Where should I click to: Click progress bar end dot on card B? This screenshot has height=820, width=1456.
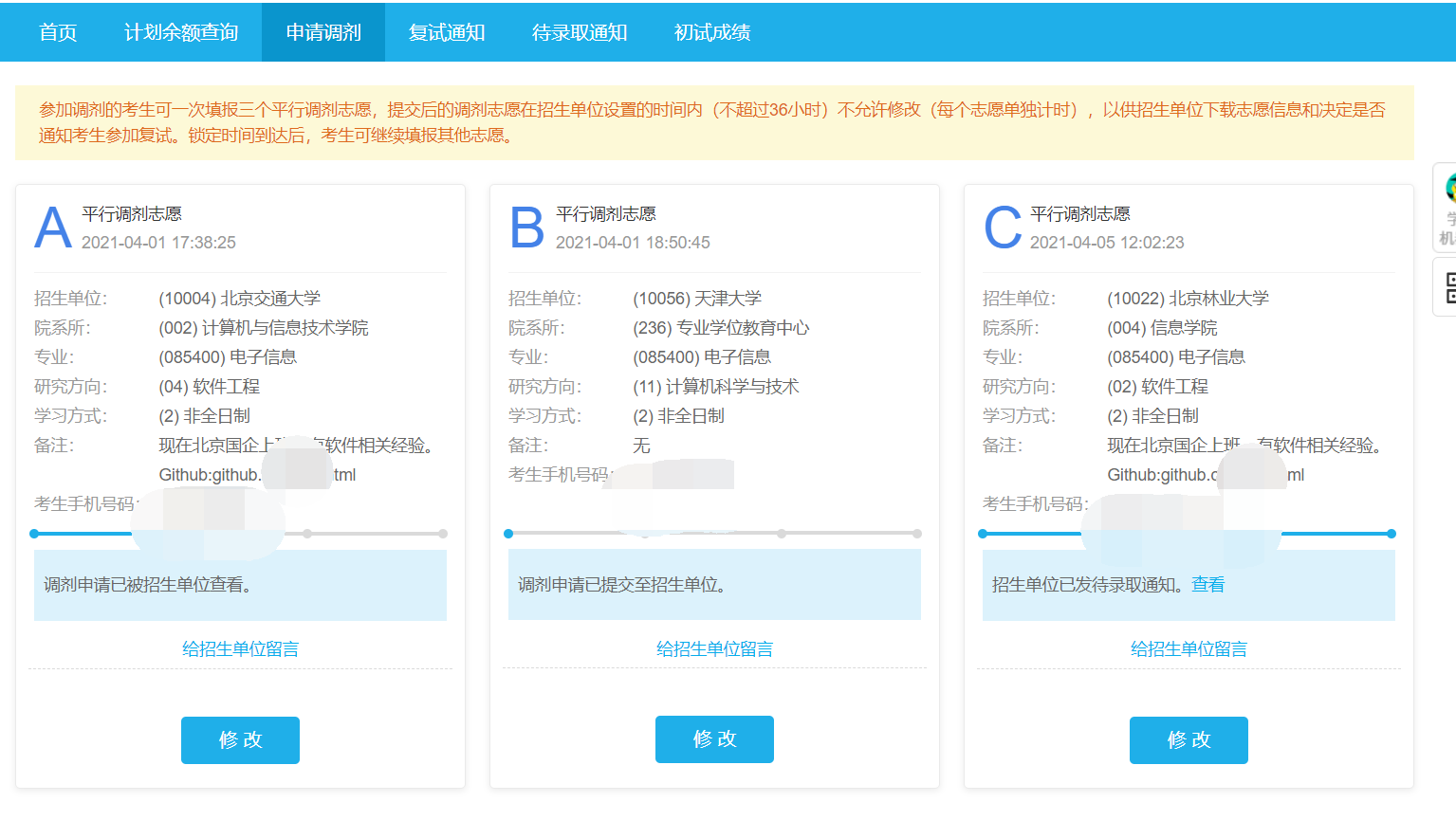coord(917,534)
